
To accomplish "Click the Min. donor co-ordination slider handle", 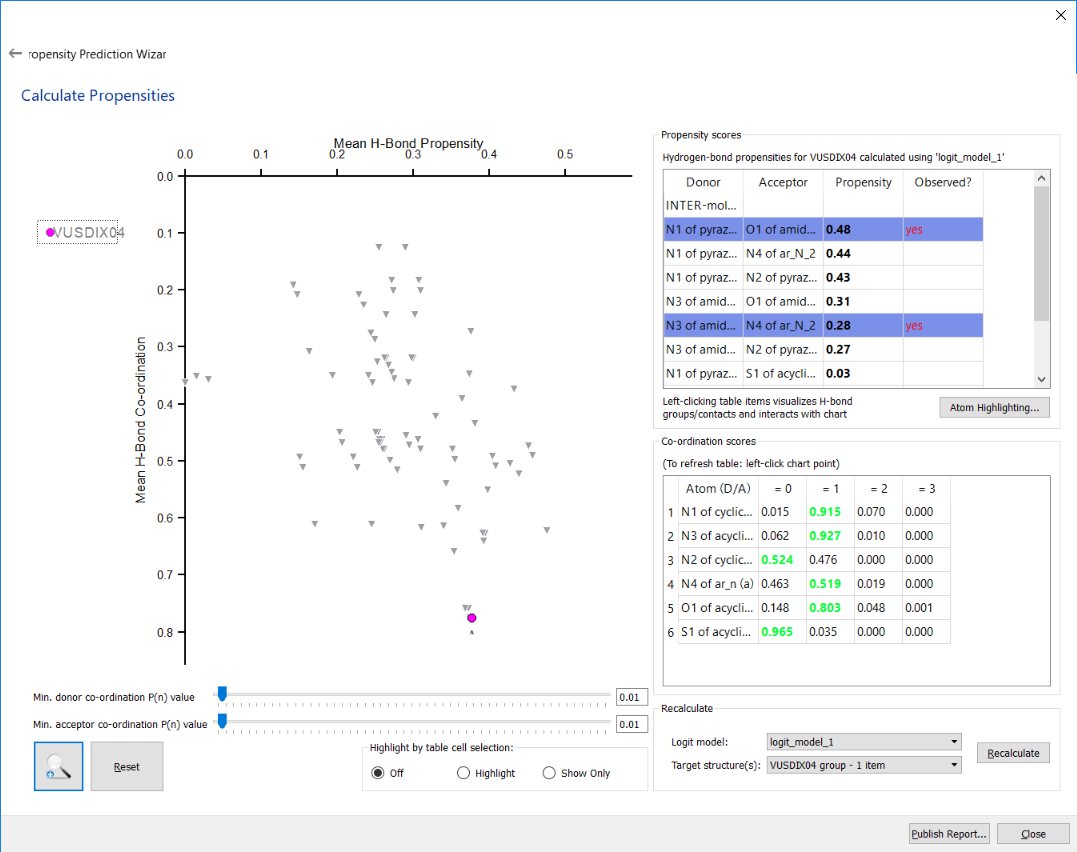I will (x=222, y=694).
